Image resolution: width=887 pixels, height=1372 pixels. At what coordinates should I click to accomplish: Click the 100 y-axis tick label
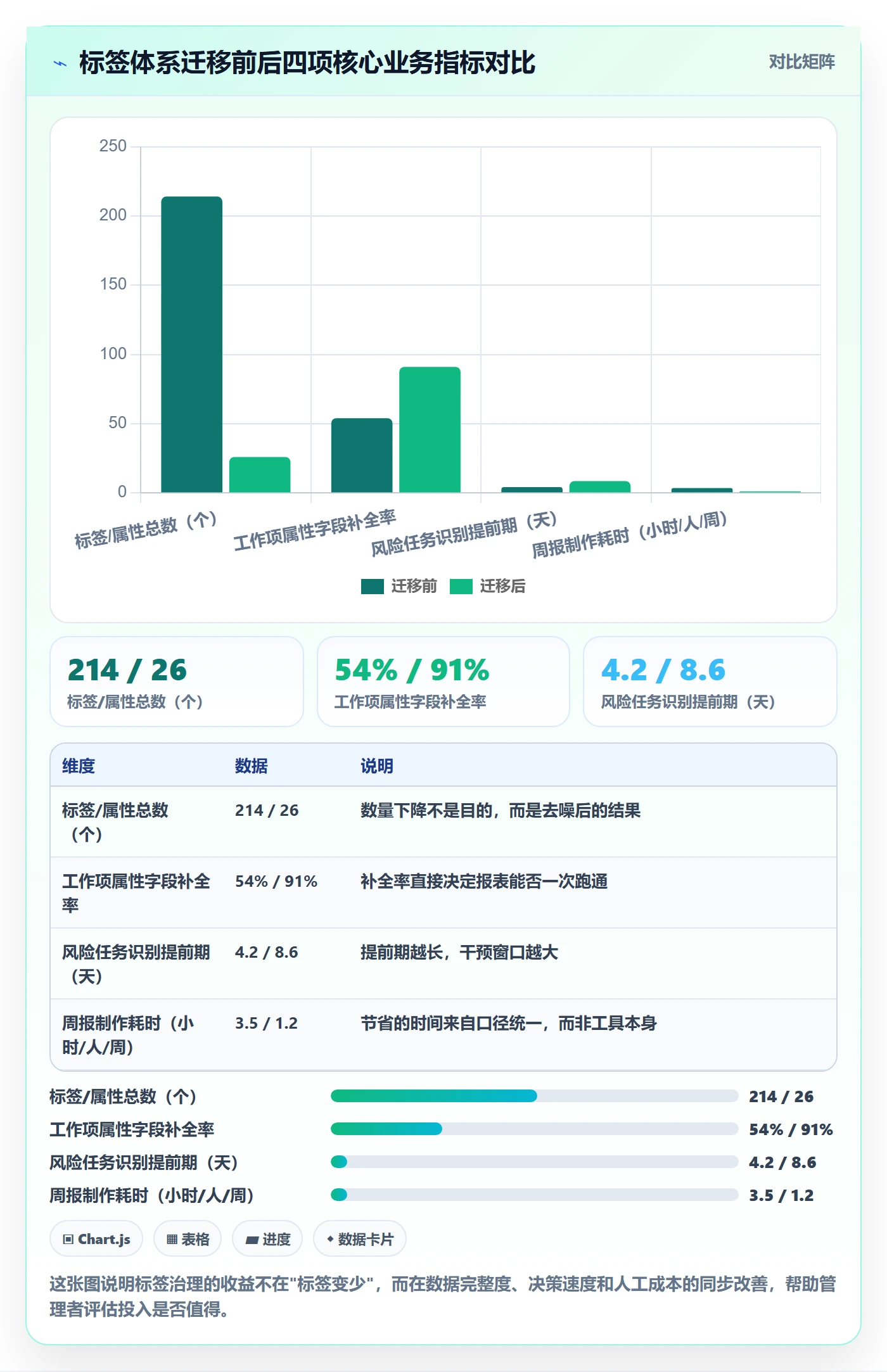[113, 353]
